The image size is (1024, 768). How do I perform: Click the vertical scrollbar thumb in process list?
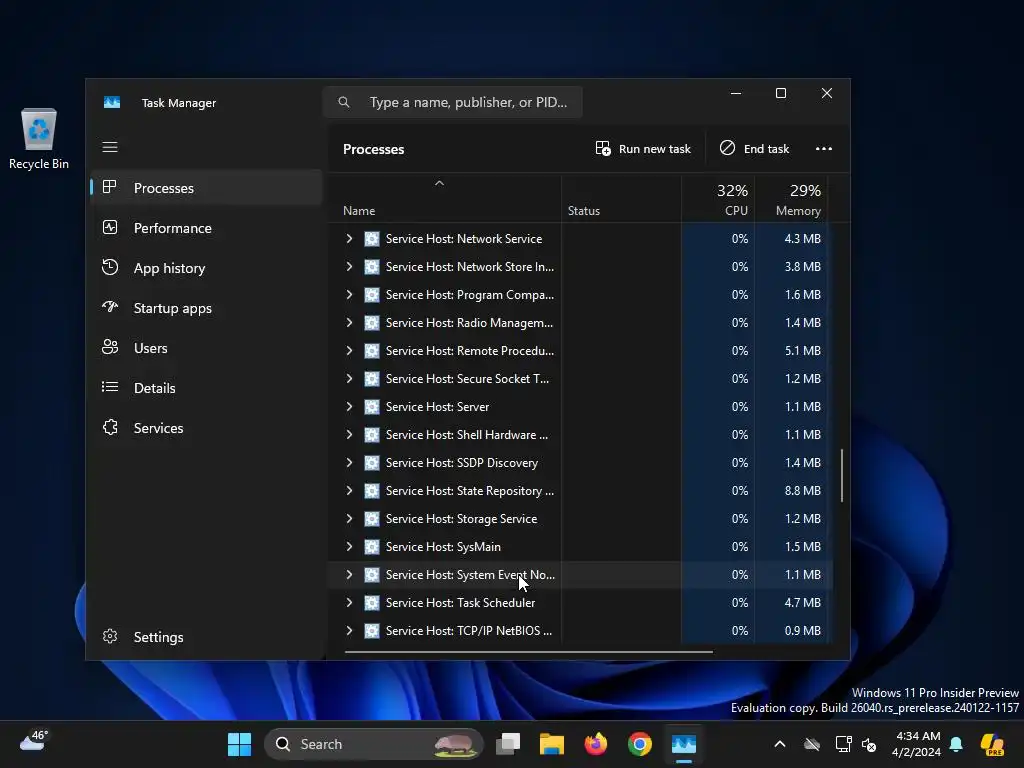click(842, 475)
